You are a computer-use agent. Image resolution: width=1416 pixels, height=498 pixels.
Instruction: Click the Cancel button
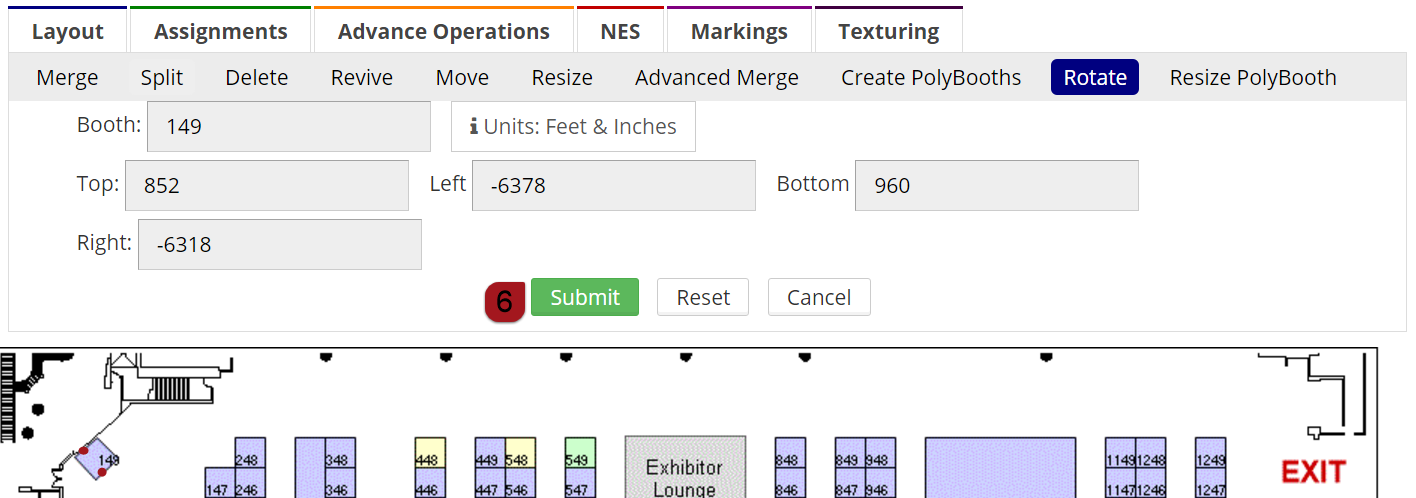[x=819, y=297]
